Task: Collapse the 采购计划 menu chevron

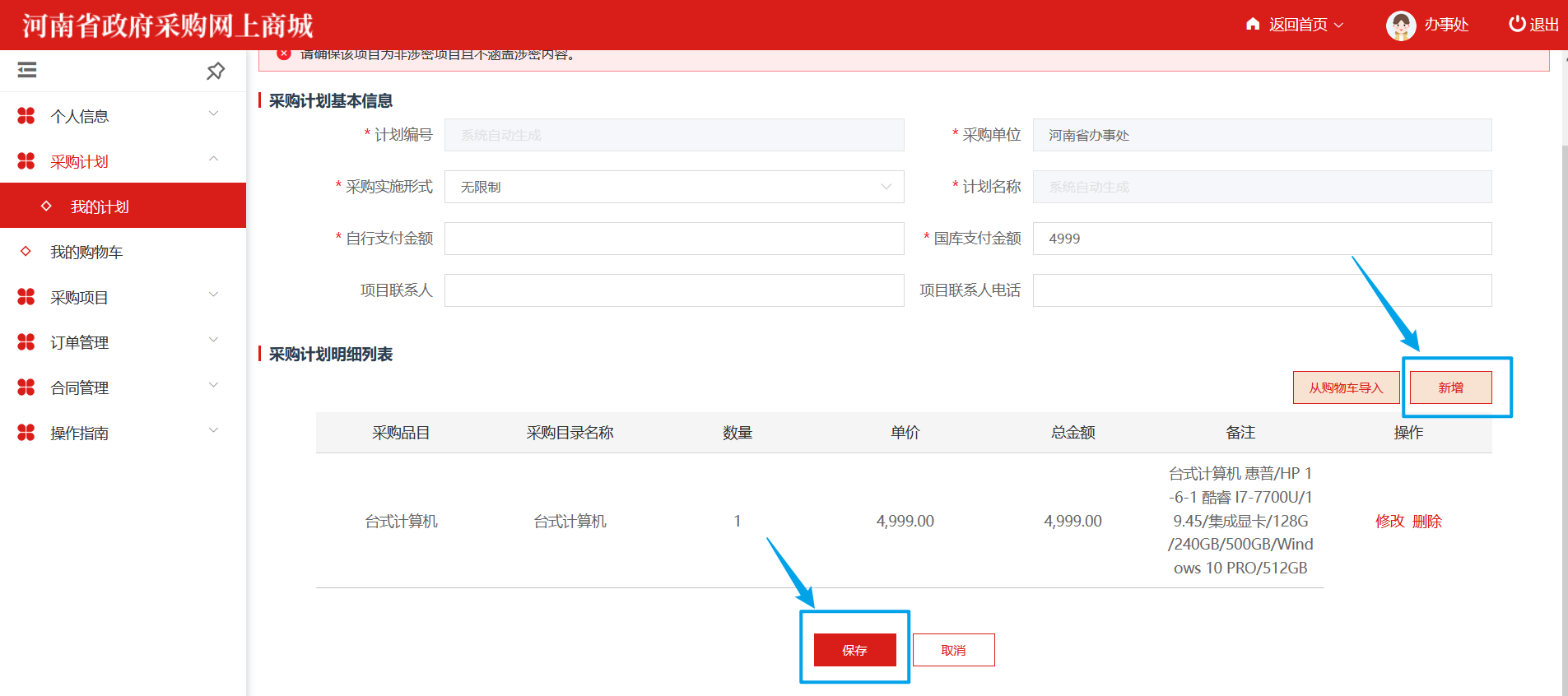Action: coord(213,159)
